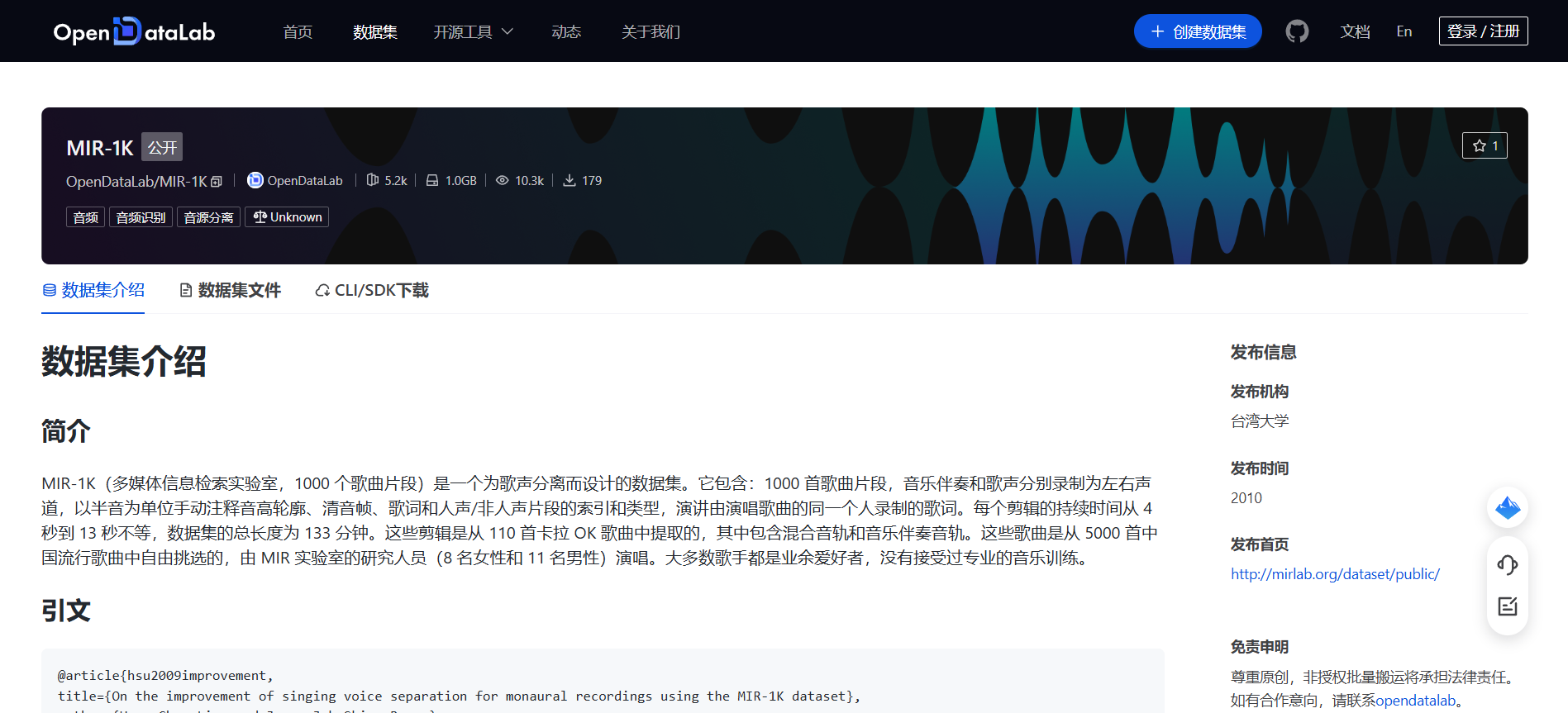Open the mirlab.org dataset homepage link

(1335, 574)
